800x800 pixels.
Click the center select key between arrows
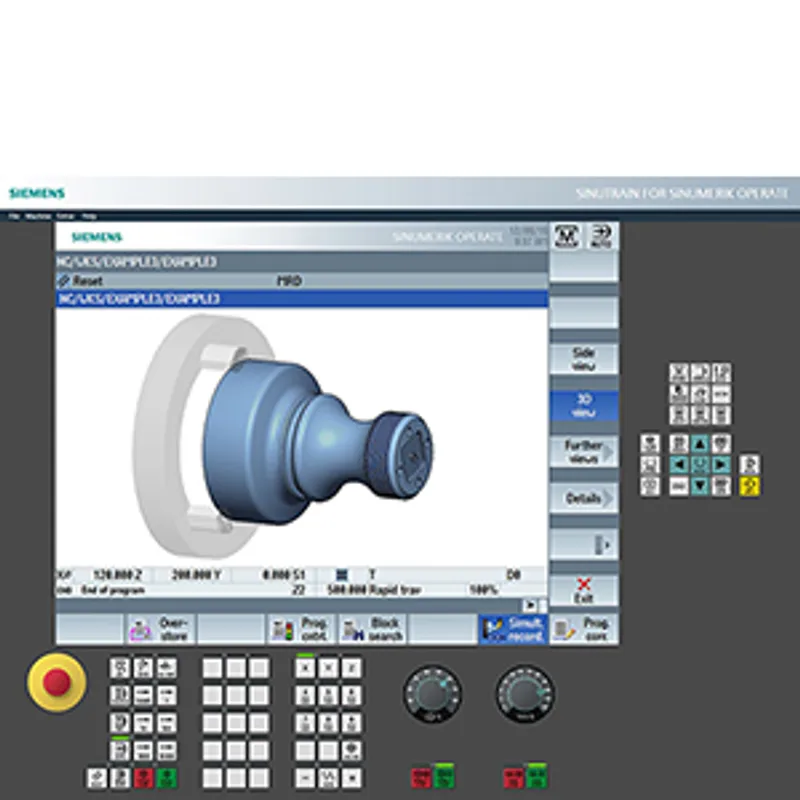coord(699,465)
